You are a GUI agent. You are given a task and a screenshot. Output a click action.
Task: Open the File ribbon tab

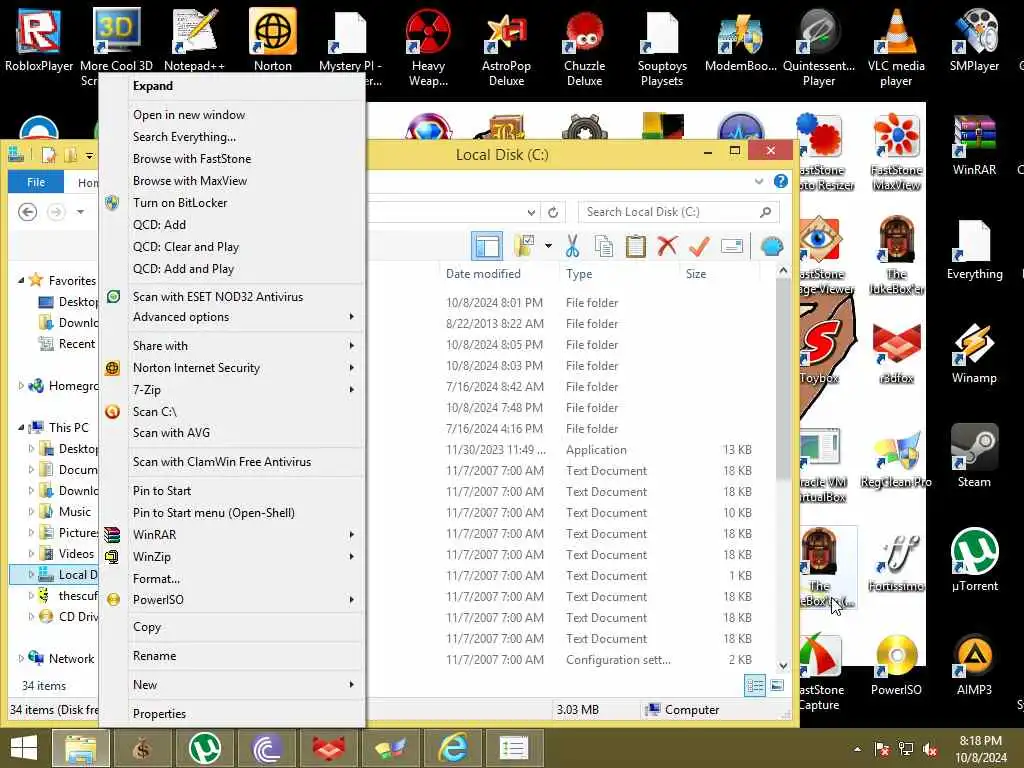coord(36,182)
